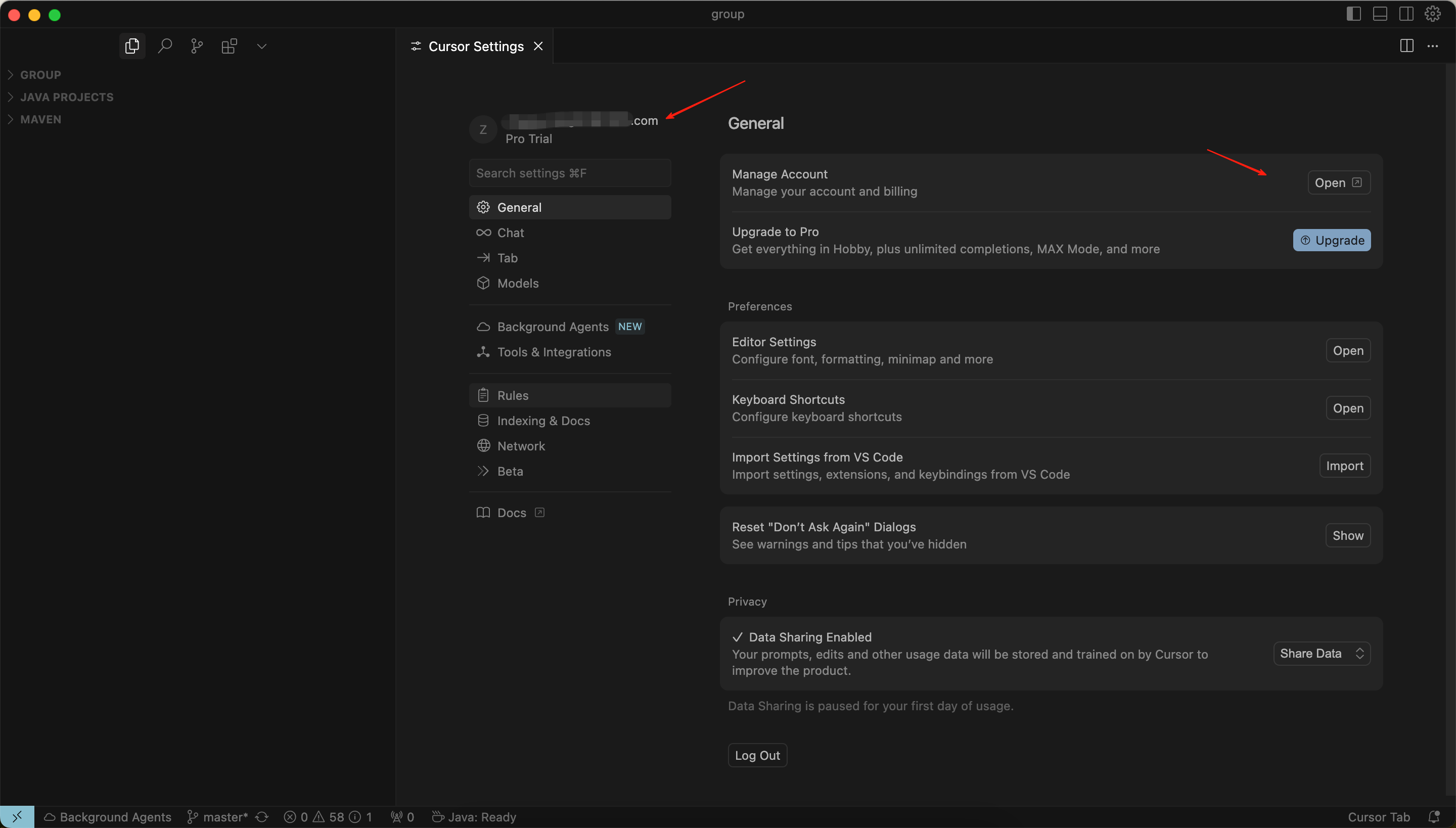This screenshot has width=1456, height=828.
Task: Open notifications bell in status bar
Action: 1434,817
